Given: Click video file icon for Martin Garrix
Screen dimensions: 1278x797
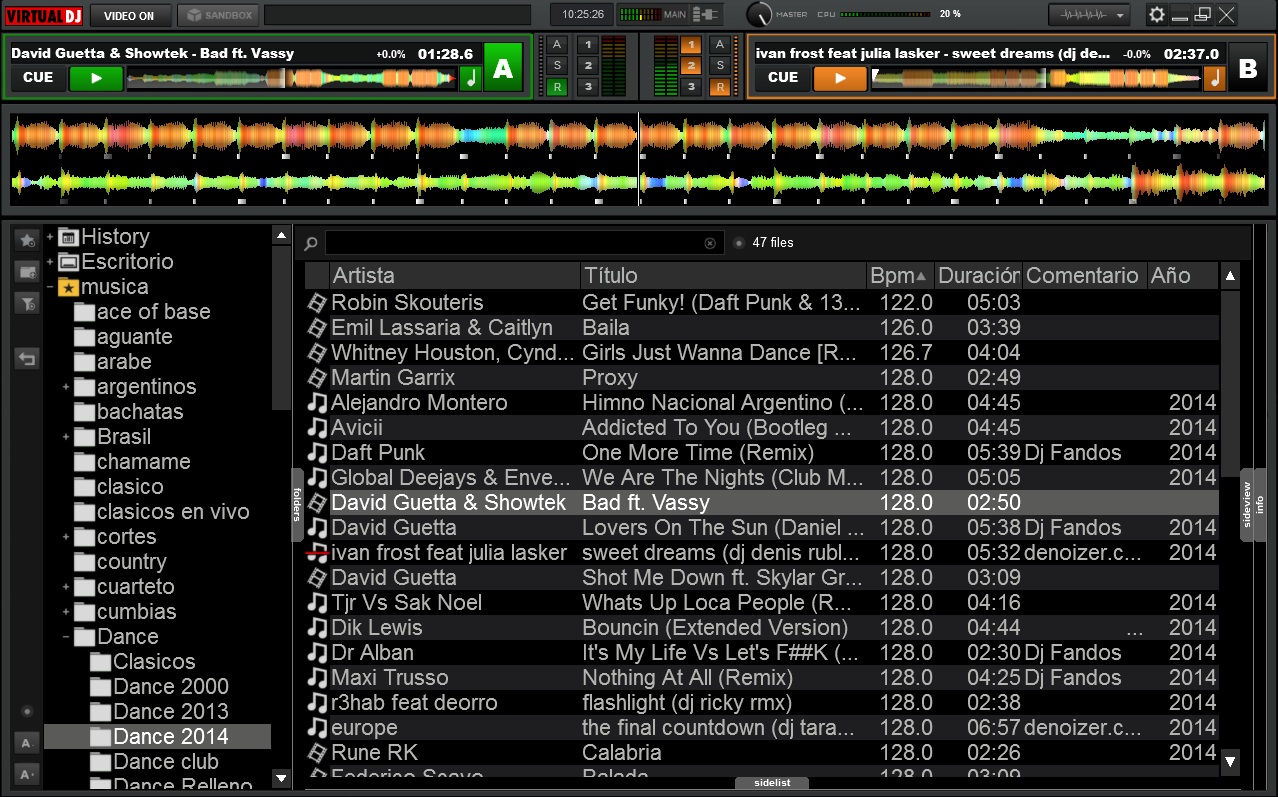Looking at the screenshot, I should coord(317,377).
